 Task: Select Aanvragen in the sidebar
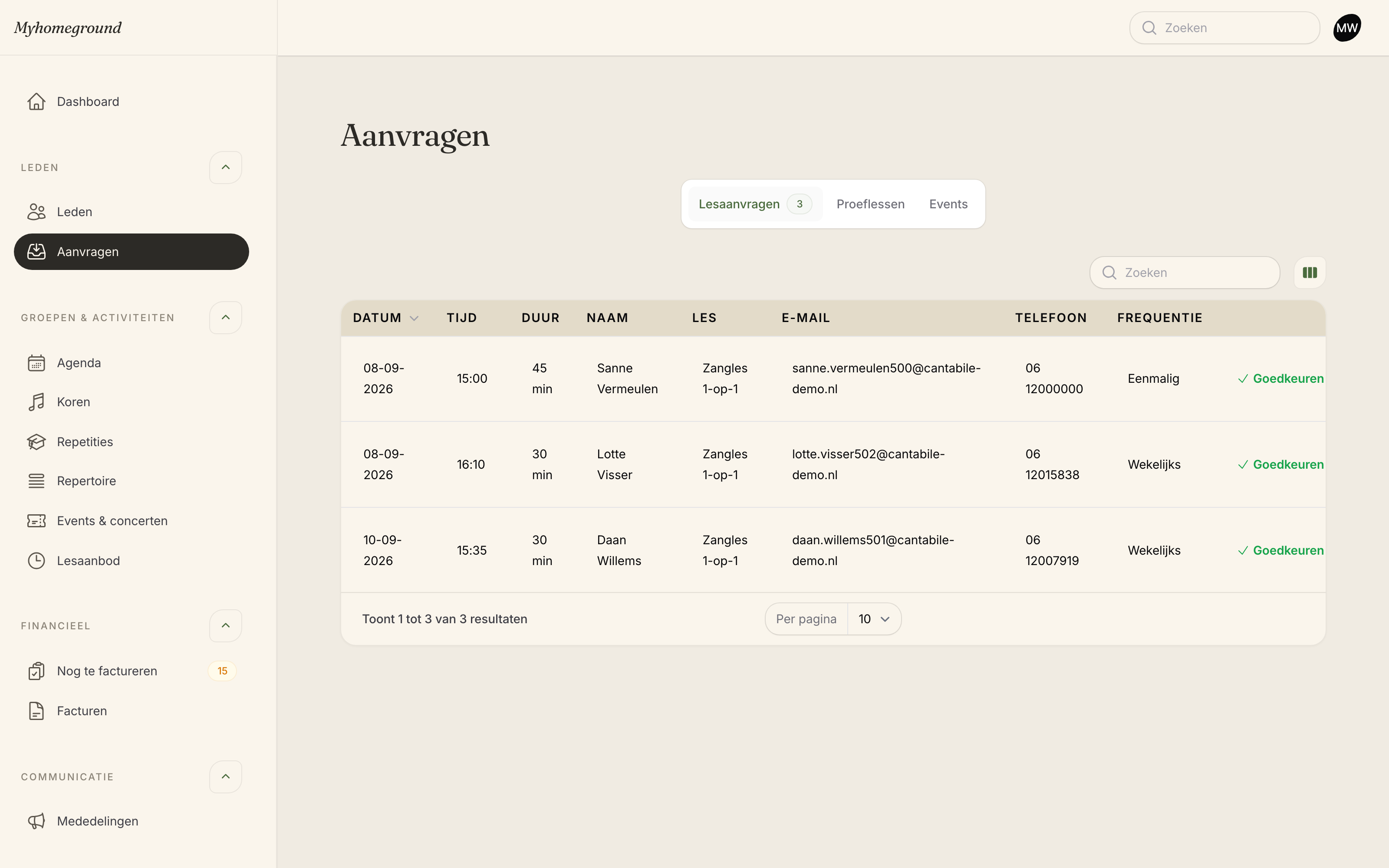(132, 251)
